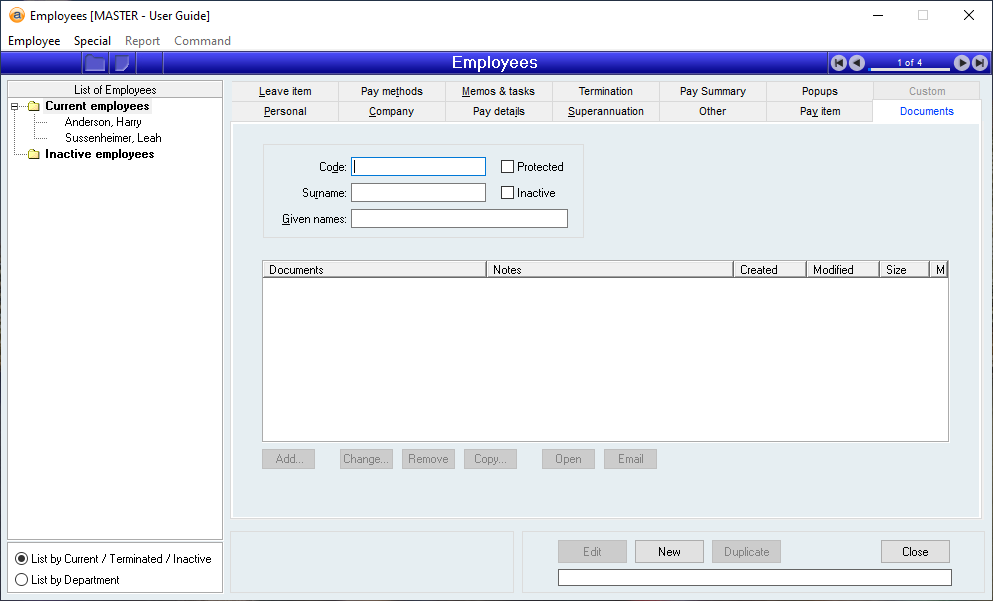Switch to the Superannuation tab
Viewport: 993px width, 601px height.
(x=605, y=111)
